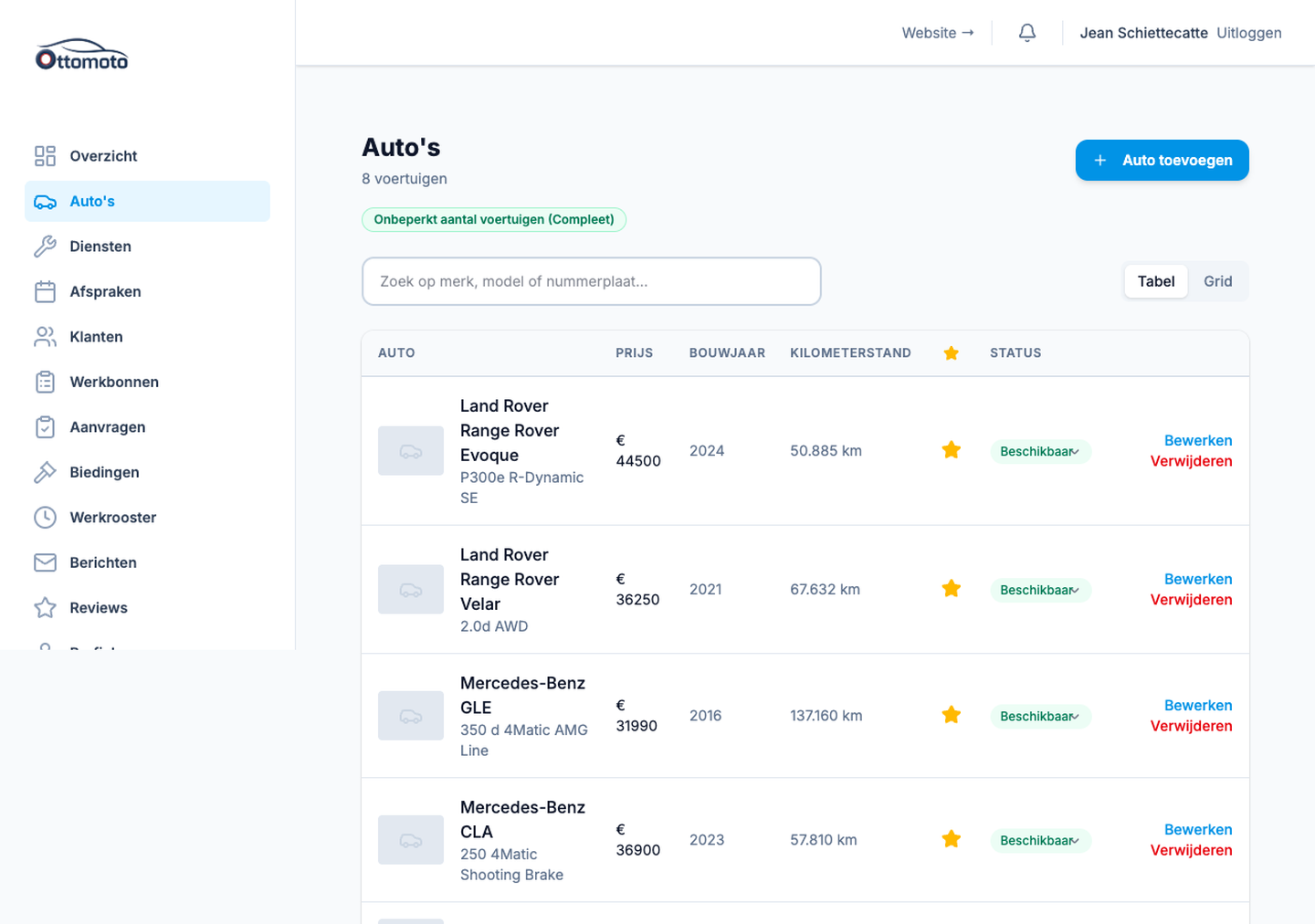Click the envelope icon for Berichten
The image size is (1315, 924).
[x=45, y=563]
